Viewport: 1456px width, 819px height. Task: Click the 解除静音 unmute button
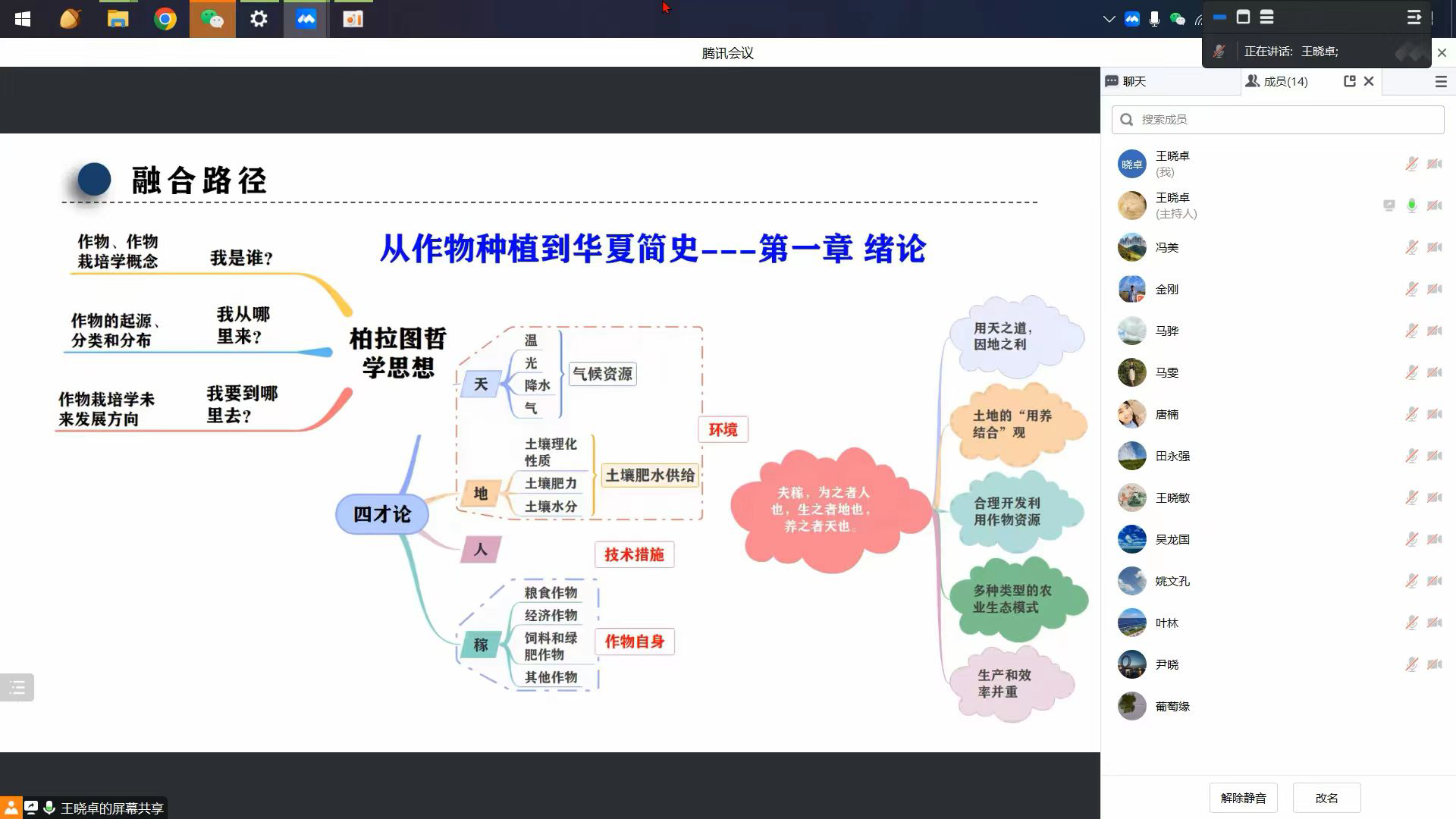click(1243, 798)
